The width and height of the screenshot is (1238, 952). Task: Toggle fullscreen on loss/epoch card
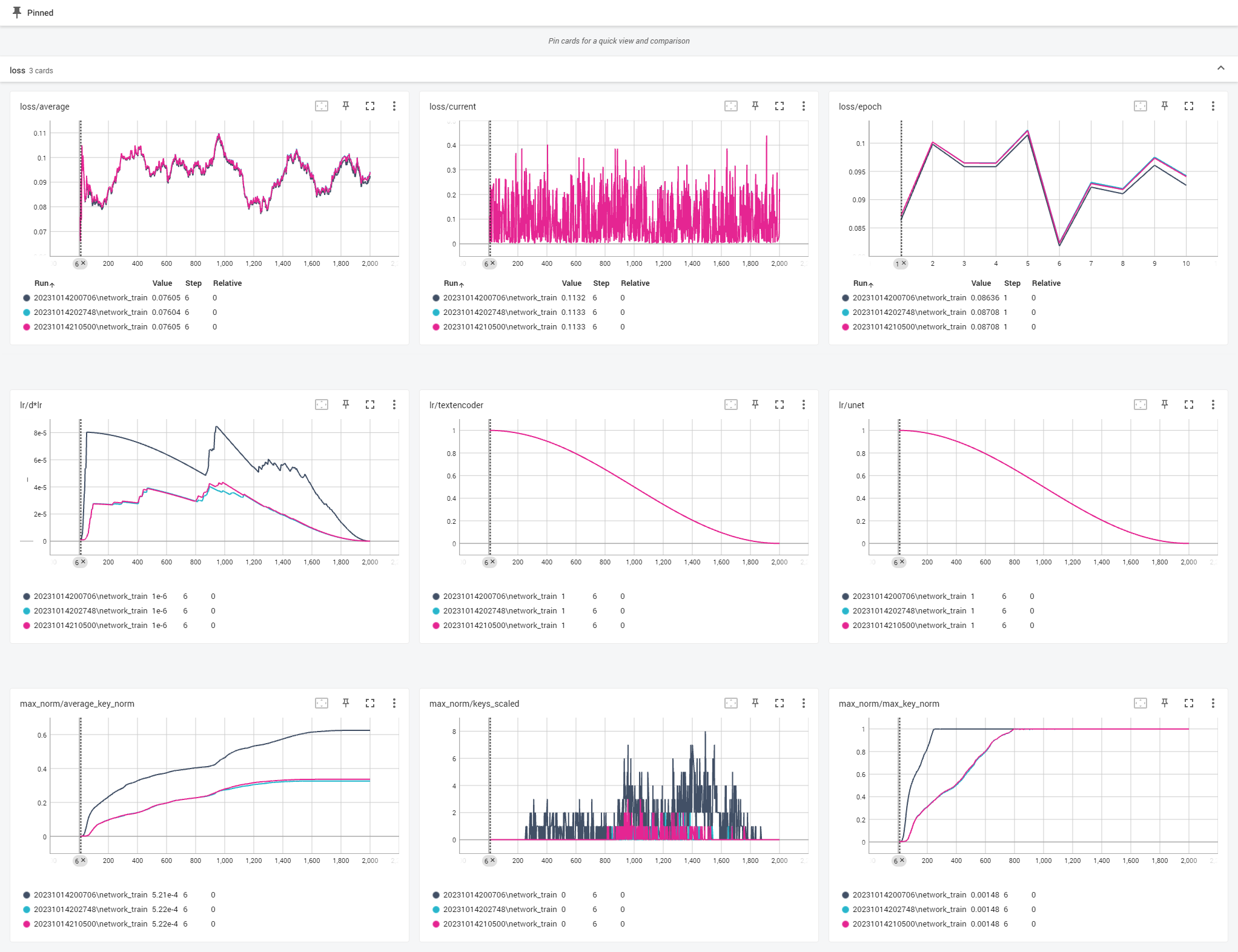pos(1189,106)
